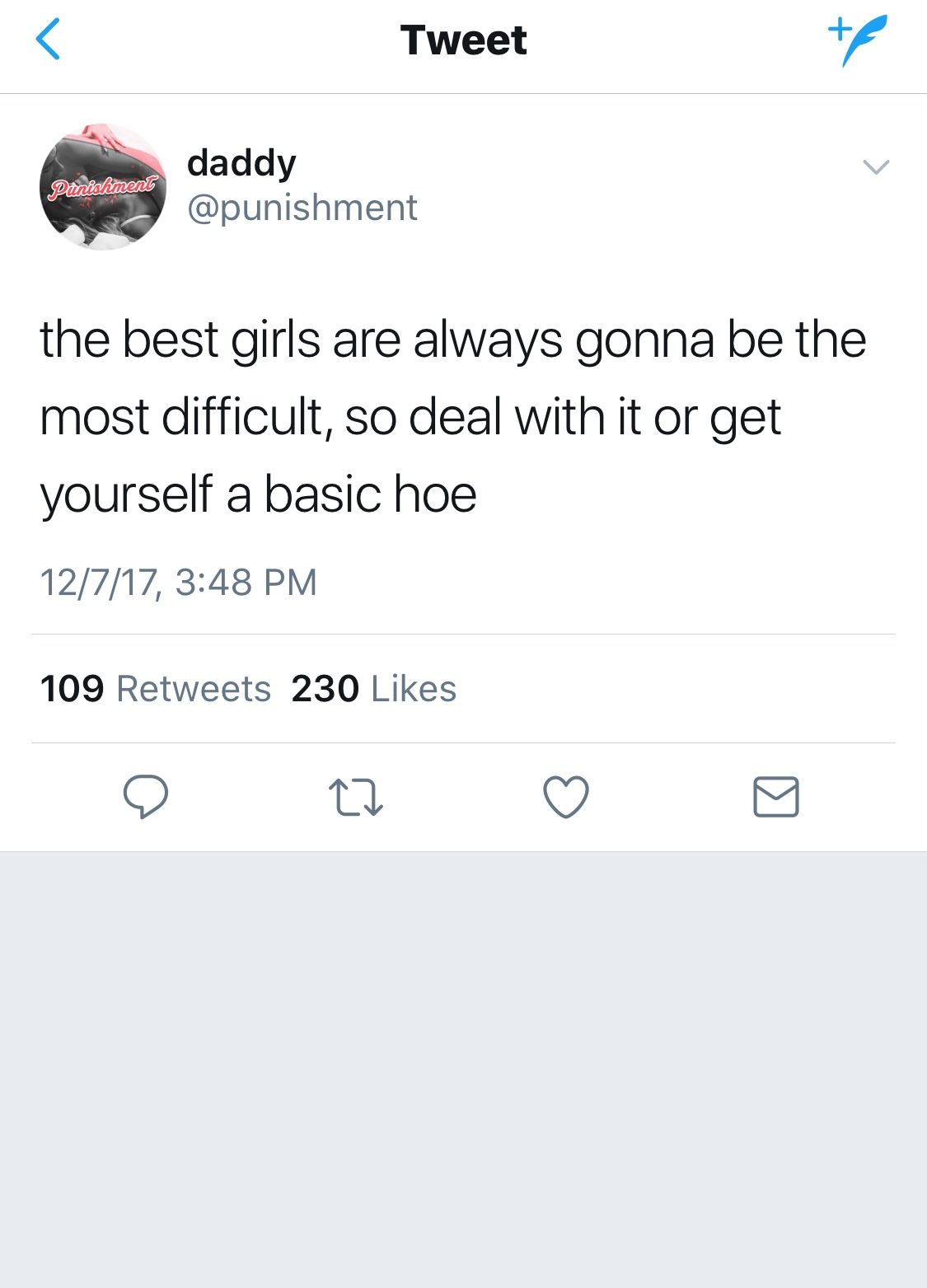Screen dimensions: 927x1288
Task: Click the Likes label next to 230
Action: pos(414,689)
